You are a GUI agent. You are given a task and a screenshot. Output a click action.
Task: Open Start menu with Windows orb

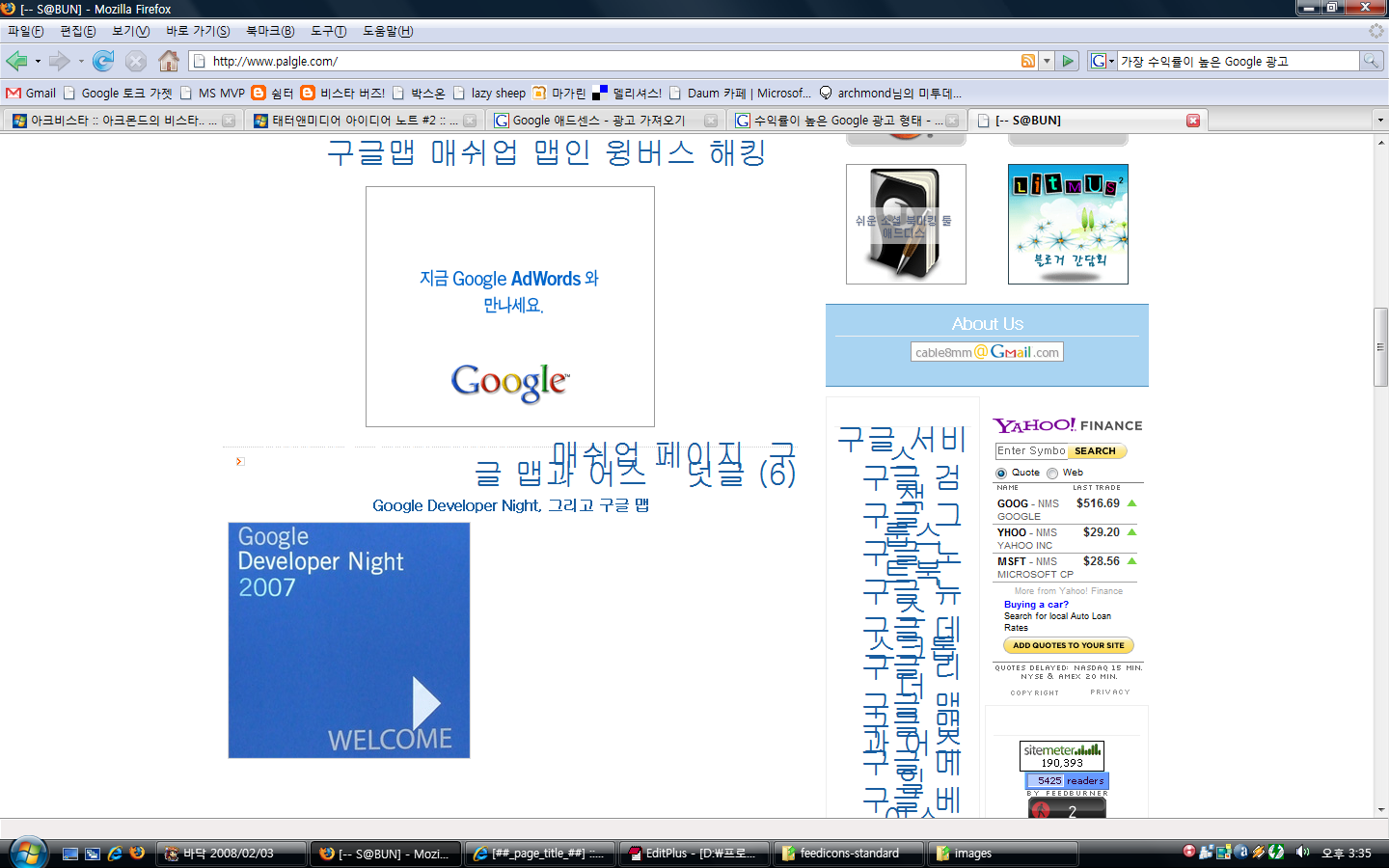(x=27, y=853)
